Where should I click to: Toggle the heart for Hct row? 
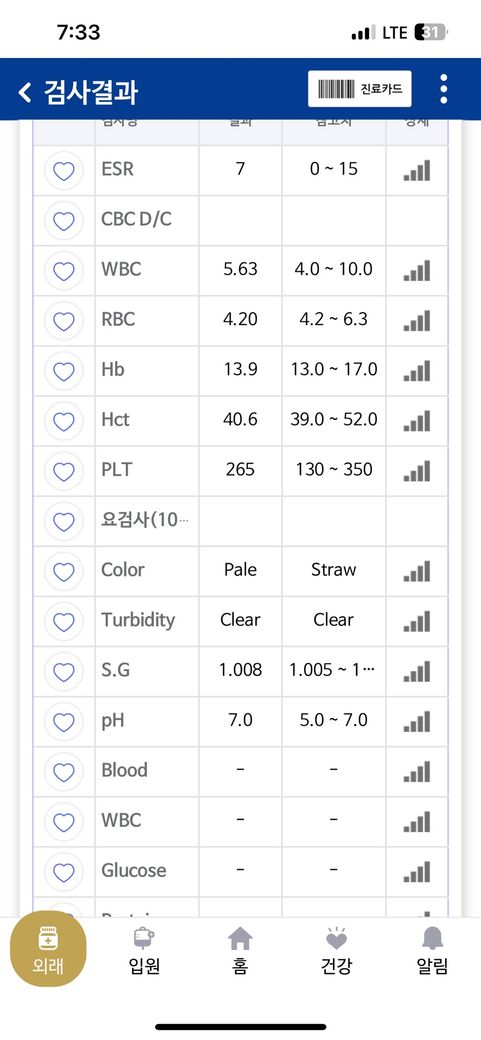64,421
